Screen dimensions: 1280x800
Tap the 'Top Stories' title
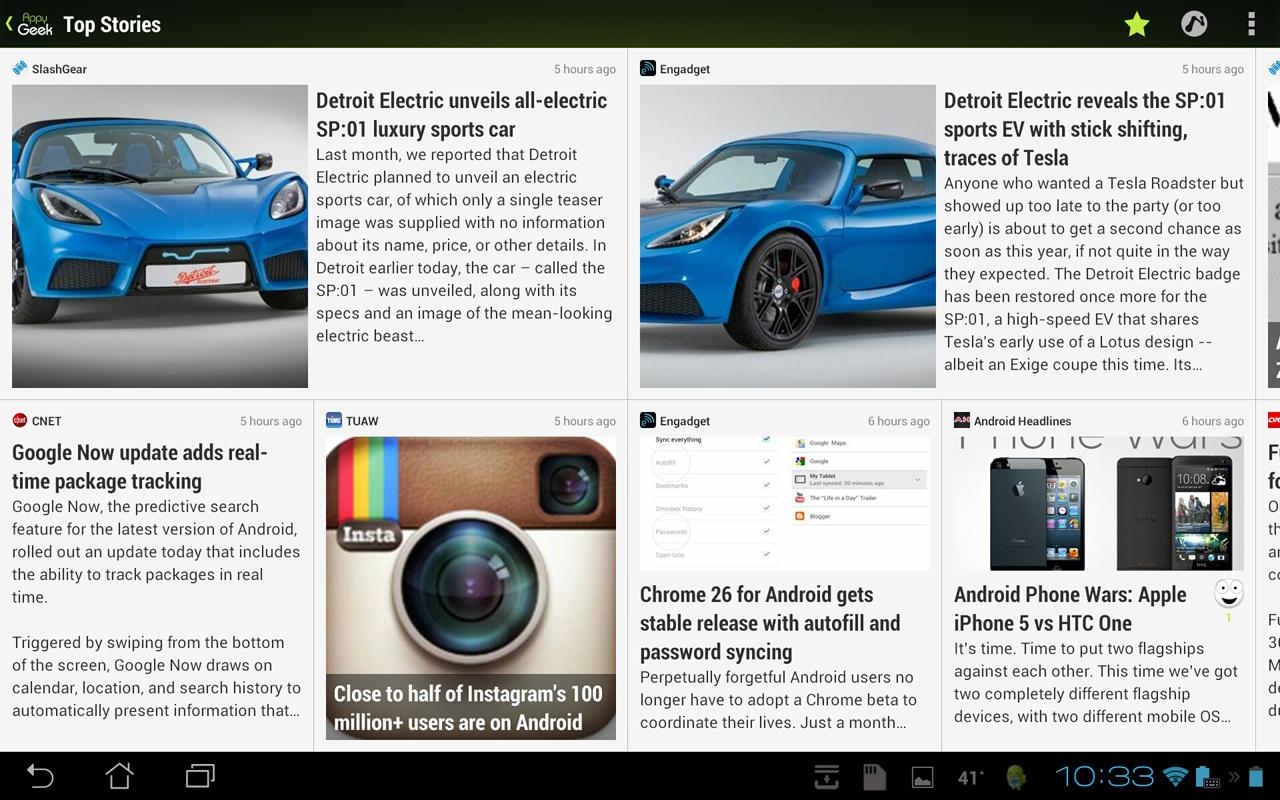112,24
